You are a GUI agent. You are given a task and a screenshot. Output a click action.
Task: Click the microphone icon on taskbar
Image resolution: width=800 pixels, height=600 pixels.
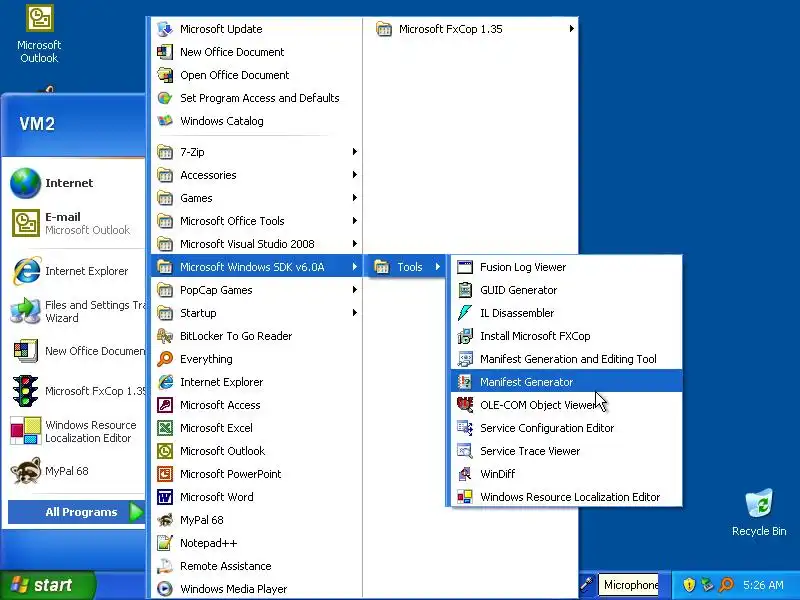click(587, 584)
